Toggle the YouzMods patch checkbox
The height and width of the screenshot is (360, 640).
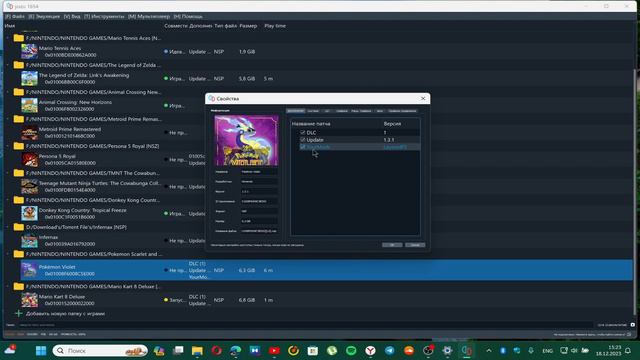[302, 147]
